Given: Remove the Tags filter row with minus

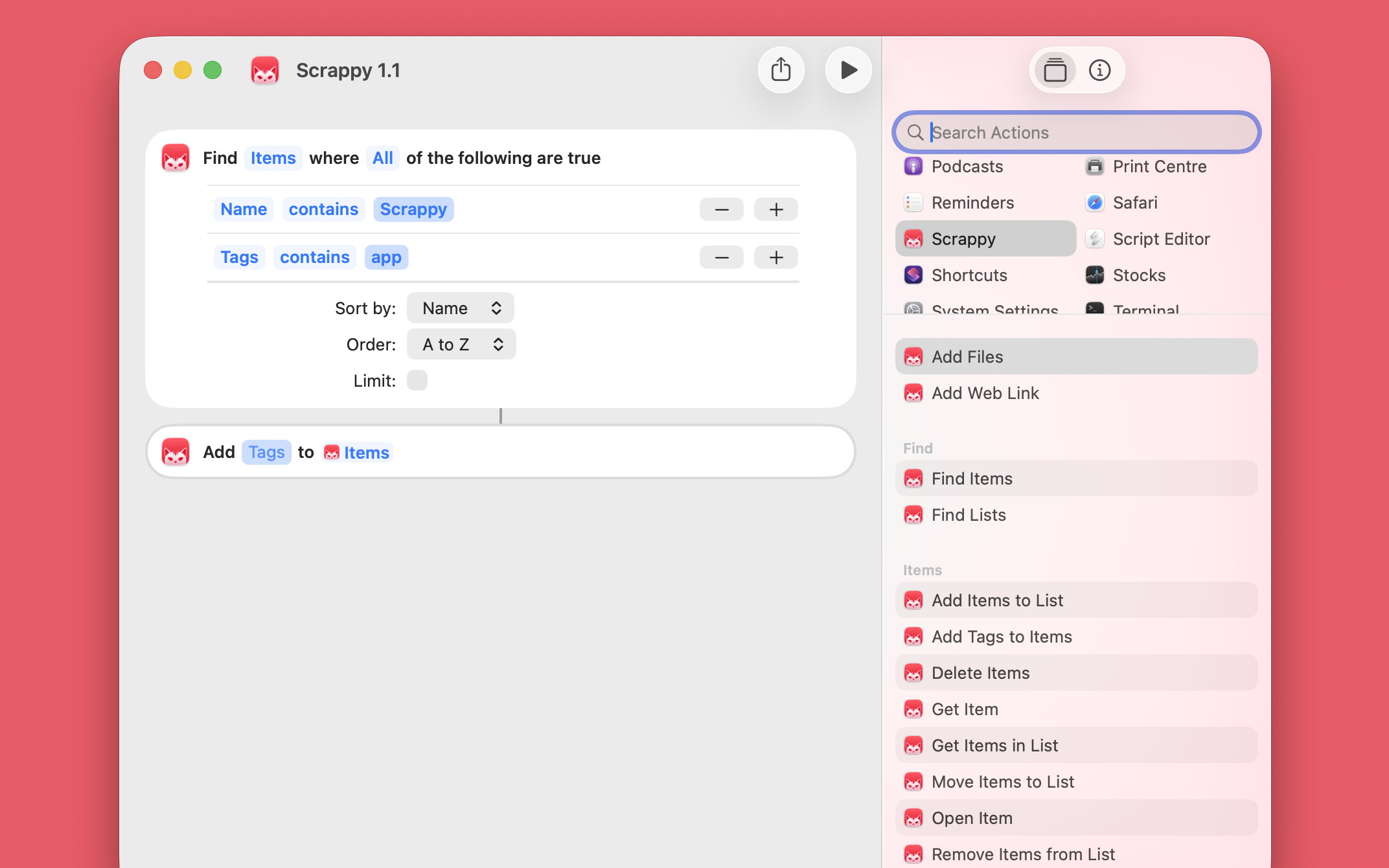Looking at the screenshot, I should point(722,257).
